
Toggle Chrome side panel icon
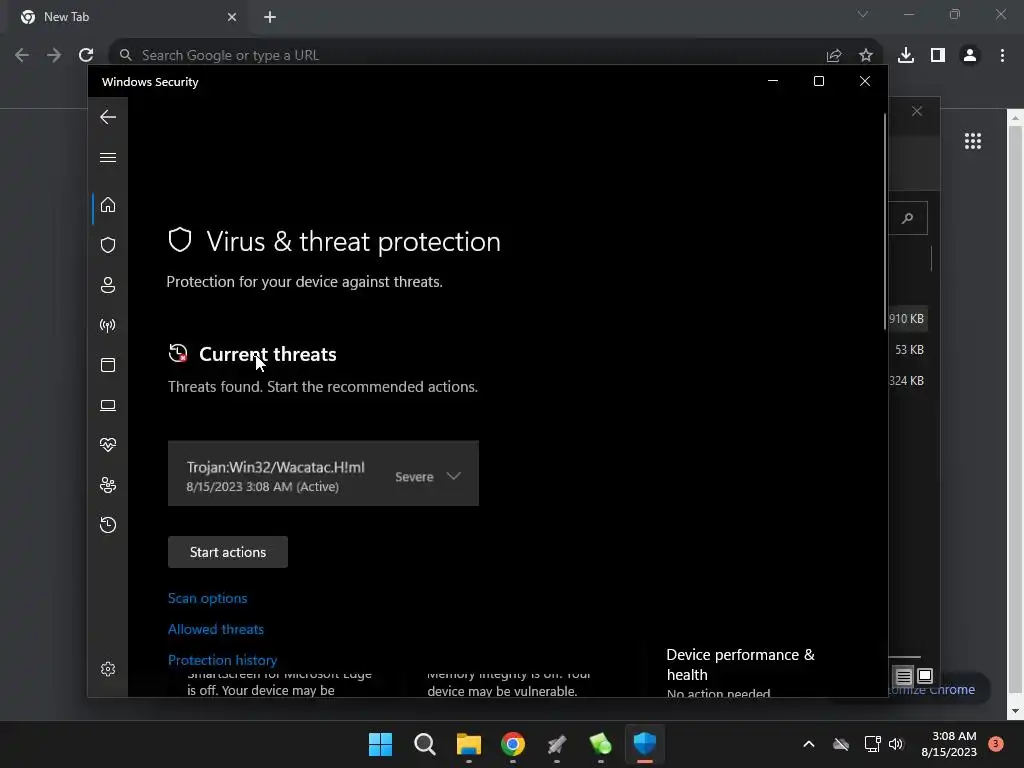(x=938, y=56)
